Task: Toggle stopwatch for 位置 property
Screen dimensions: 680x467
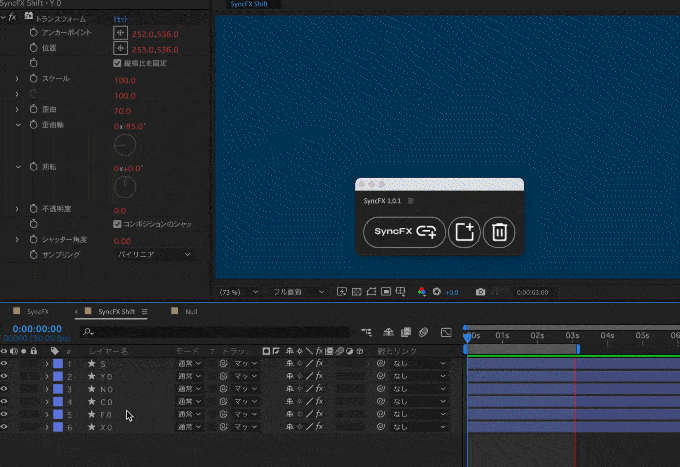Action: pyautogui.click(x=33, y=48)
